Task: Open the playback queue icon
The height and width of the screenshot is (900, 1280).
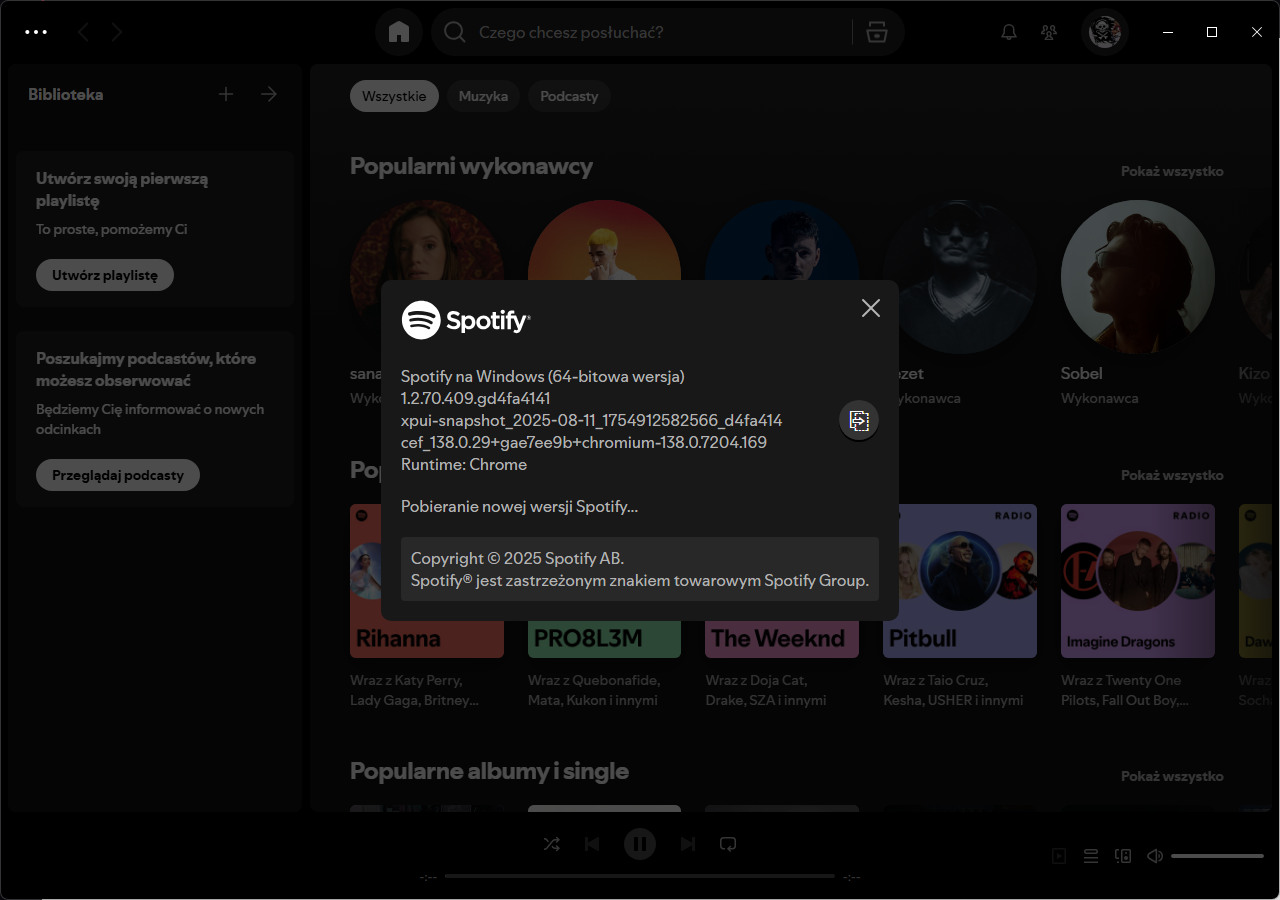Action: tap(1091, 856)
